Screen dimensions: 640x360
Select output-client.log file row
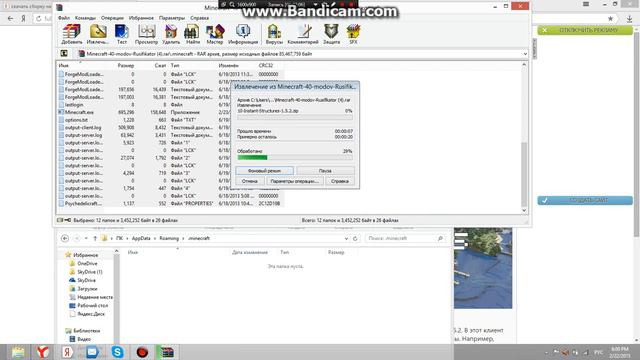170,127
